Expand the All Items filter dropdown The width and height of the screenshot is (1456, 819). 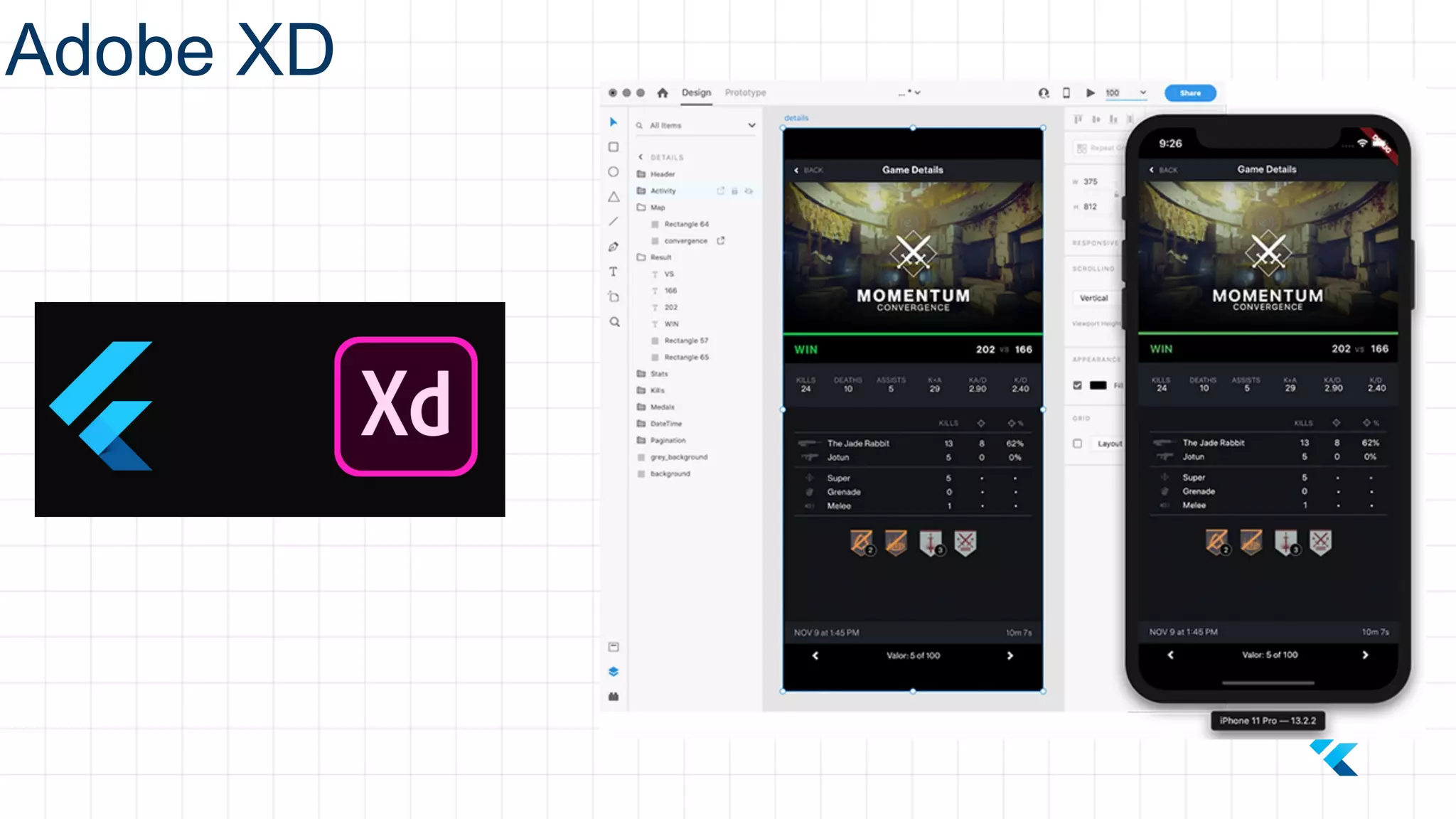click(x=751, y=125)
